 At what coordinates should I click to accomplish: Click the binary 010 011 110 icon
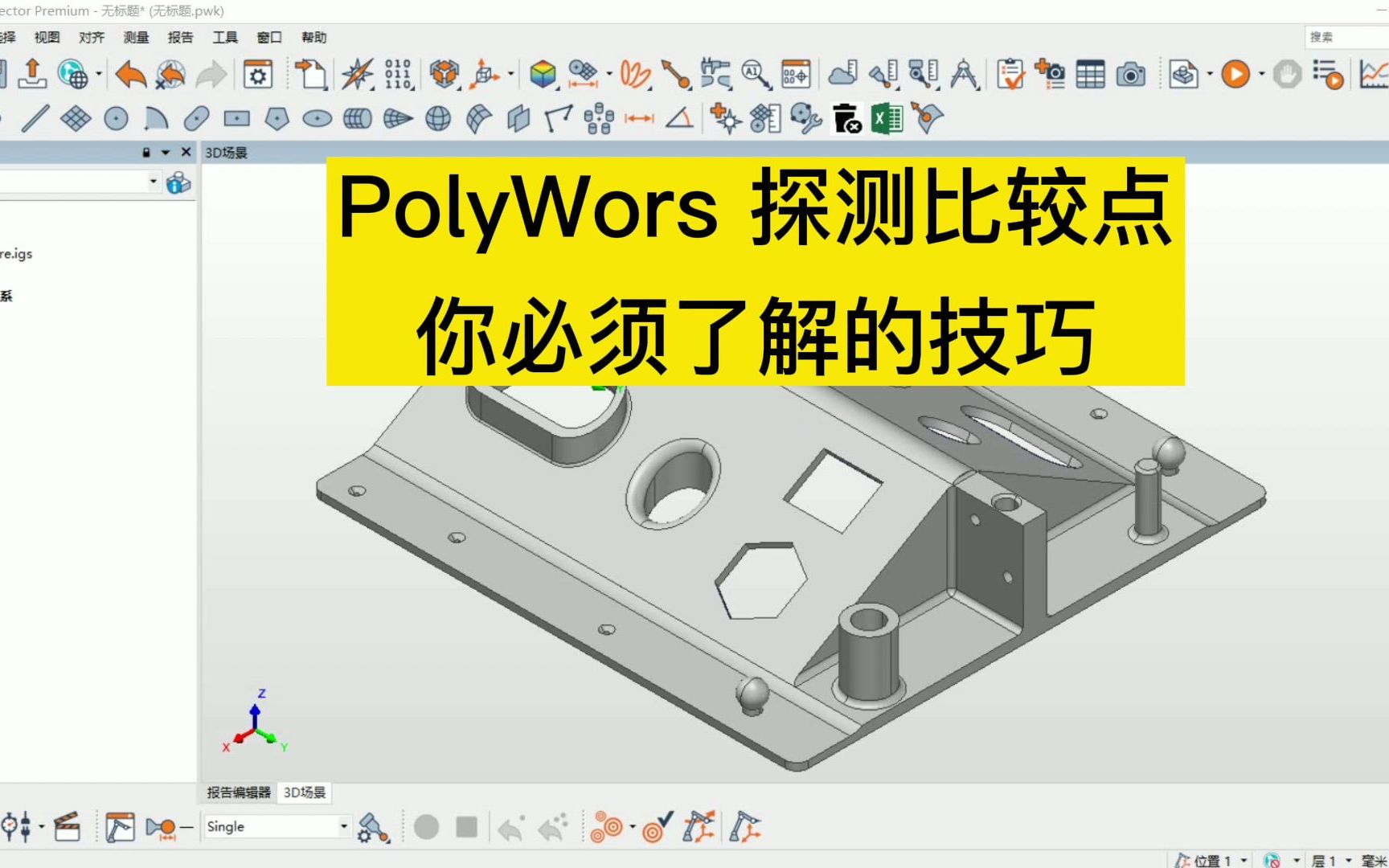click(x=398, y=74)
